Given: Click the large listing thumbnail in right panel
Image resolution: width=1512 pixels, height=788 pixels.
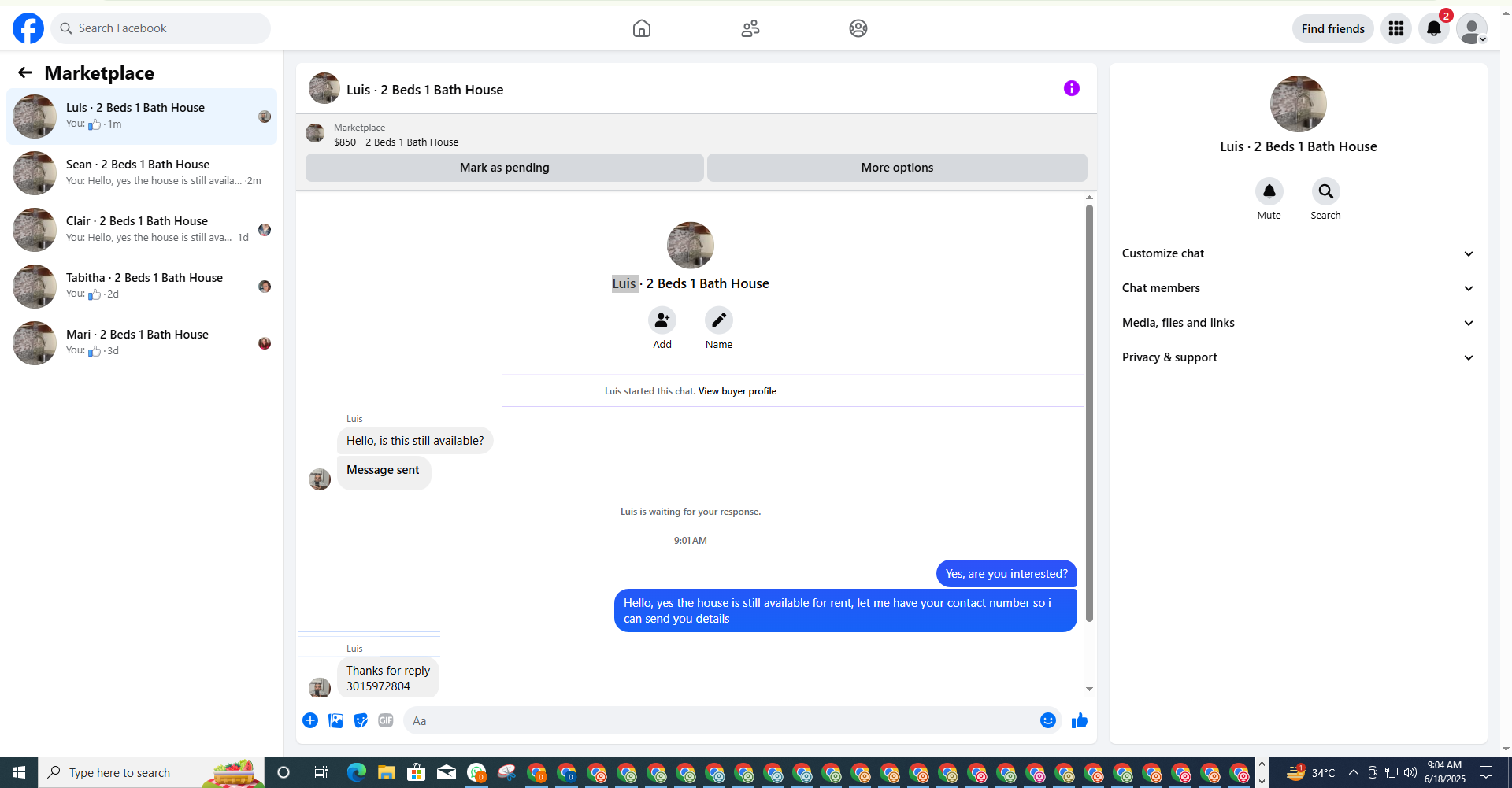Looking at the screenshot, I should 1299,104.
